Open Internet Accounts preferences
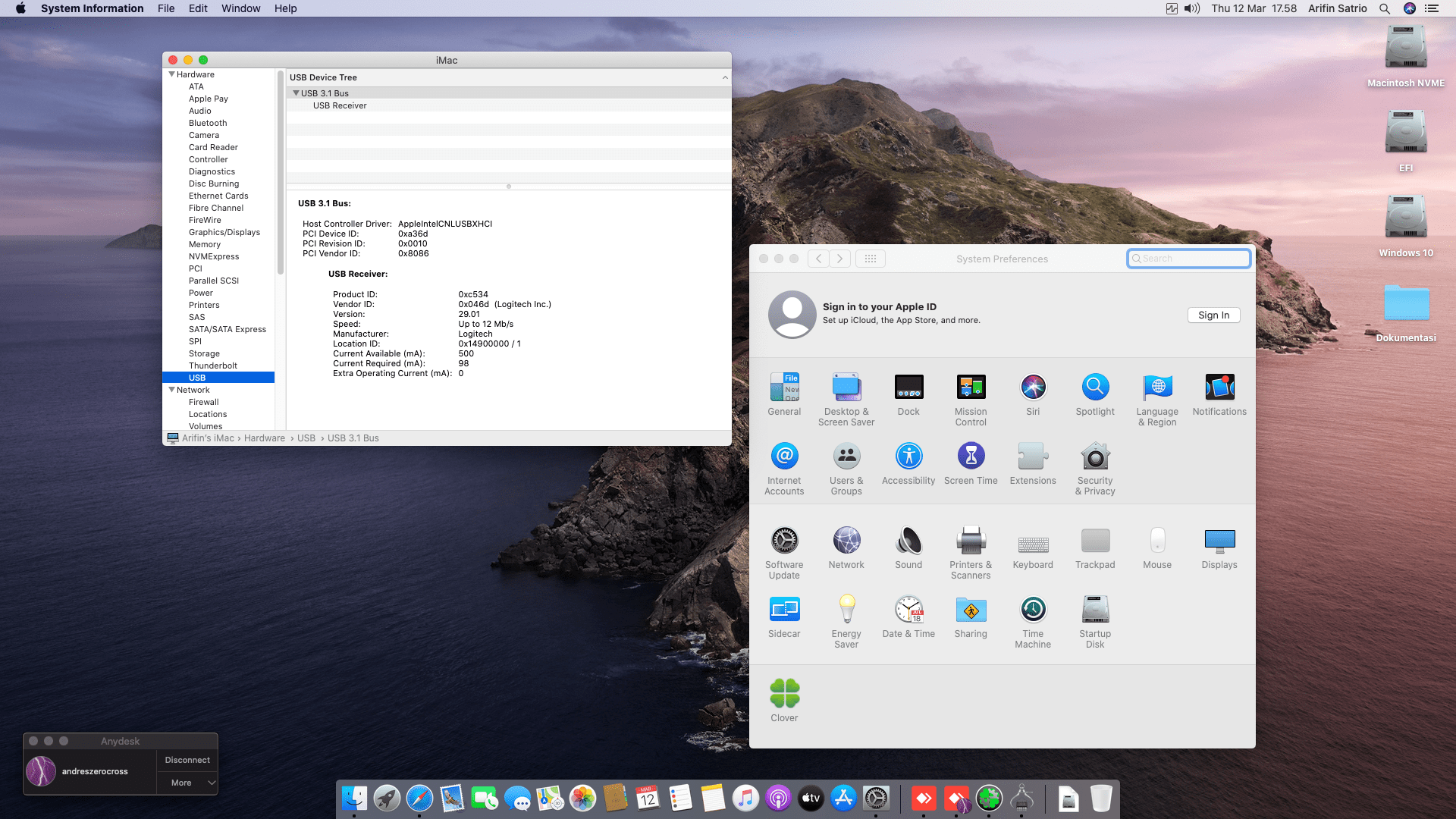The image size is (1456, 819). 784,469
